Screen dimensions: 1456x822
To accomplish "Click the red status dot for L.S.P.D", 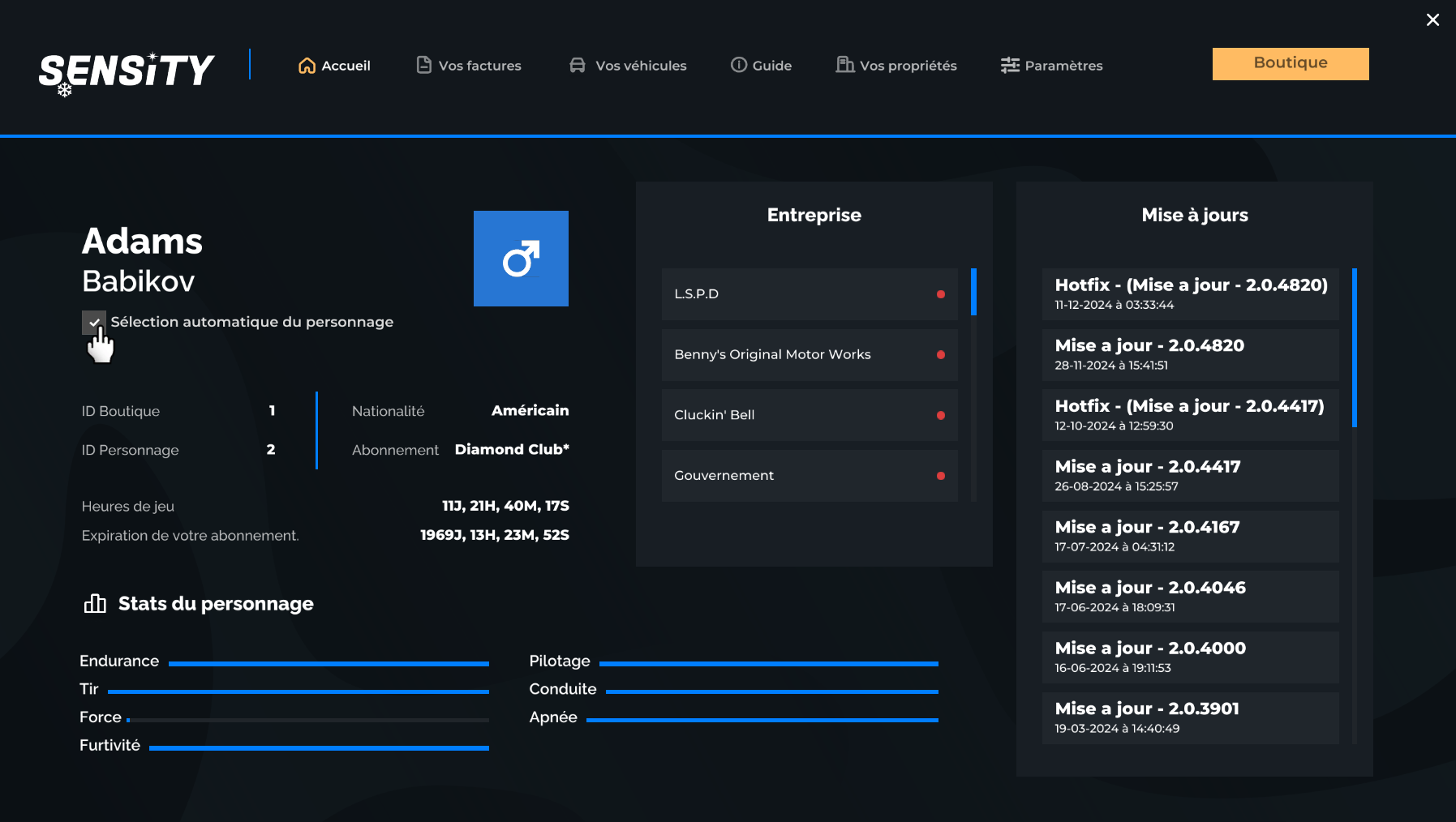I will [x=941, y=294].
